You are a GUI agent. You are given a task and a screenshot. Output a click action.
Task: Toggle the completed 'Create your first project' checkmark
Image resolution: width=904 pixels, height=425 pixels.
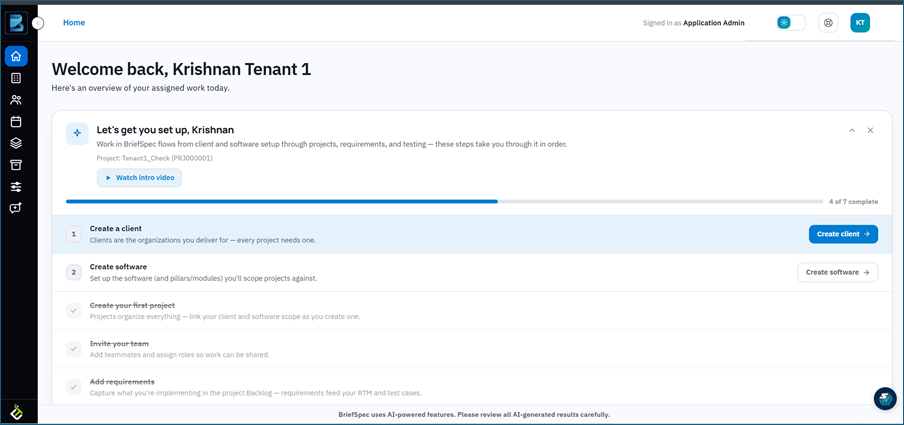coord(74,310)
